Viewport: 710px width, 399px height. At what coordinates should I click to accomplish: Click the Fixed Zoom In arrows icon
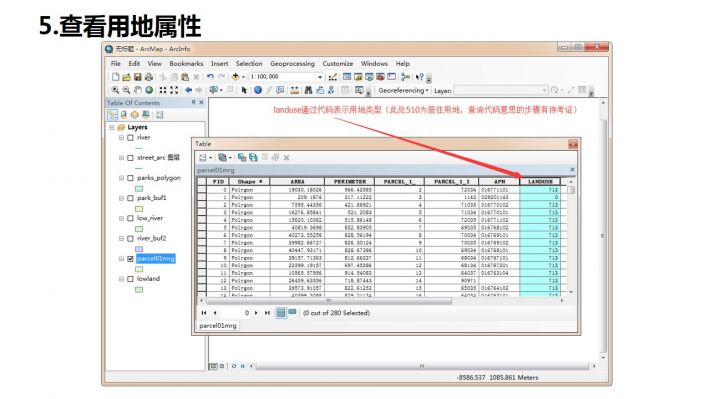[163, 90]
